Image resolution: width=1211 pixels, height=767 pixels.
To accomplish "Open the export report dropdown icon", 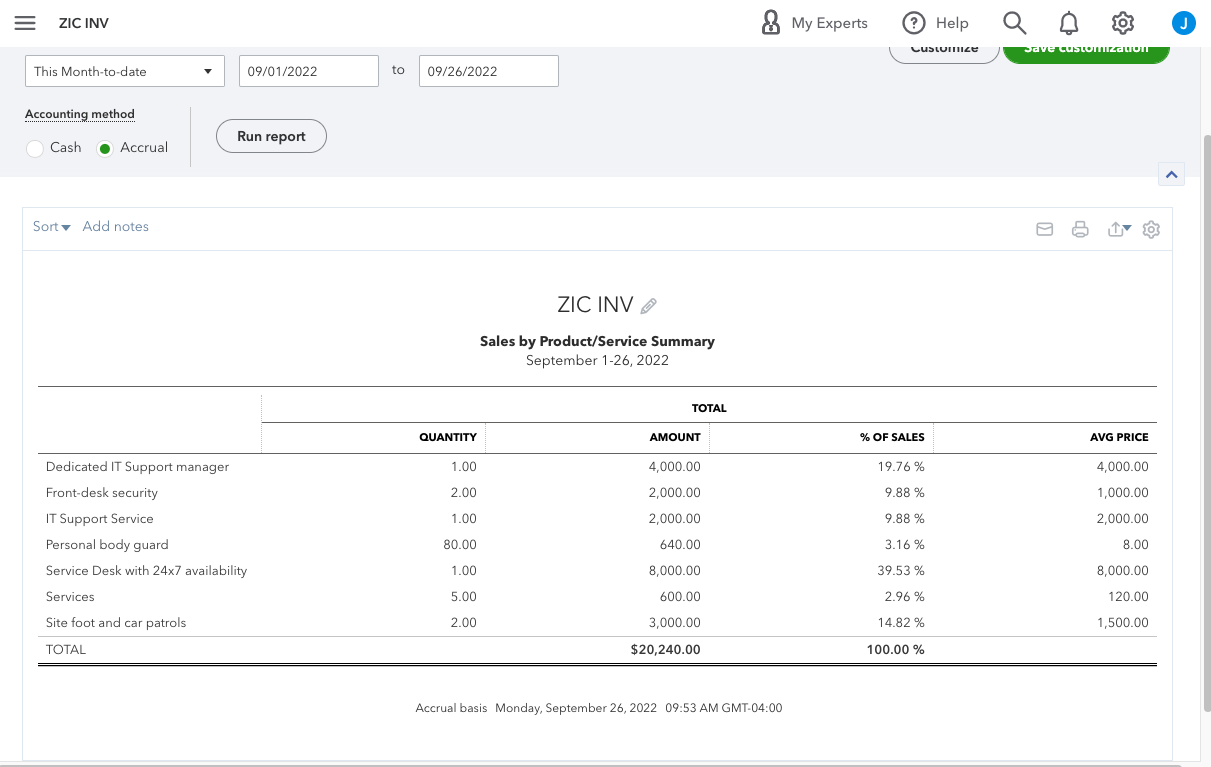I will tap(1119, 229).
